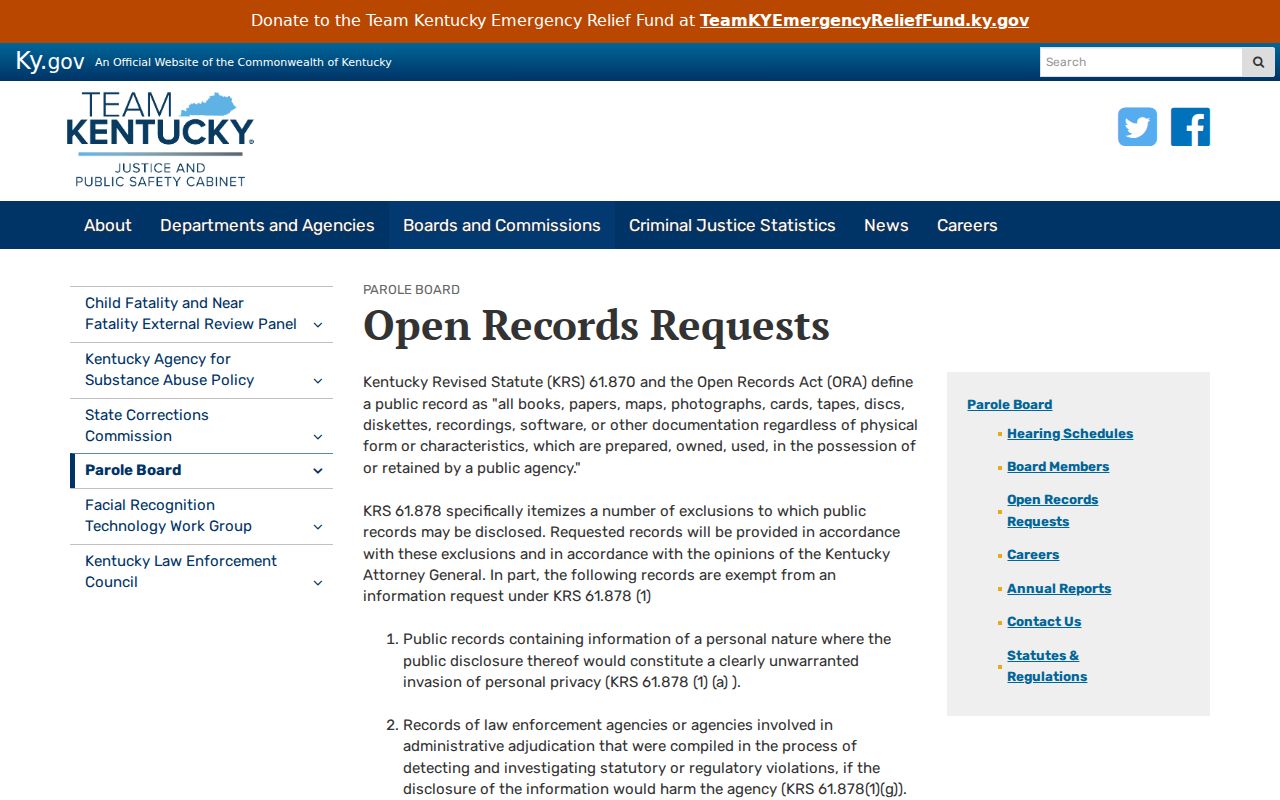Click the search magnifier button
Image resolution: width=1280 pixels, height=800 pixels.
(1259, 62)
